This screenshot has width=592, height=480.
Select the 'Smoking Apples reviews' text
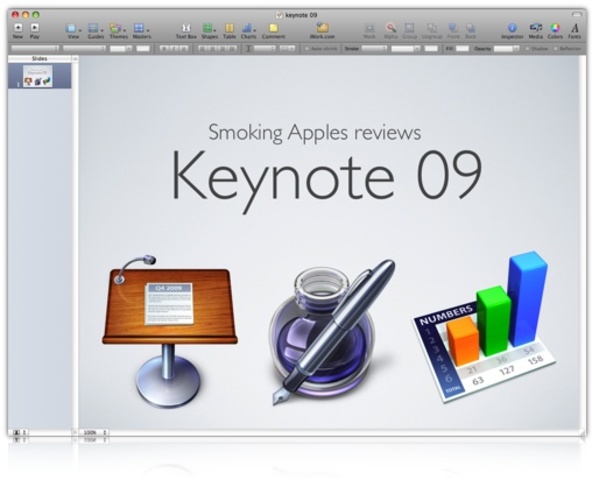tap(314, 133)
